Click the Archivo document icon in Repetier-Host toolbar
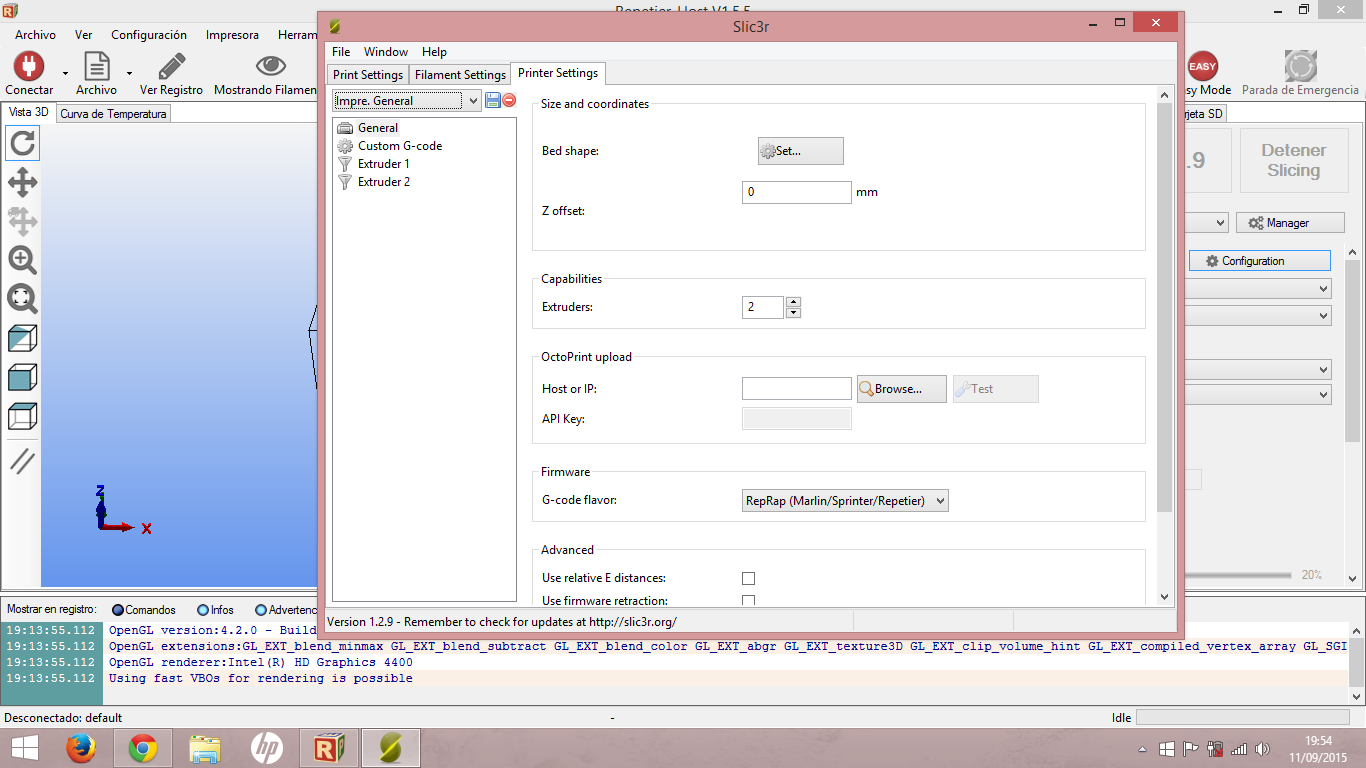This screenshot has width=1366, height=768. tap(96, 66)
